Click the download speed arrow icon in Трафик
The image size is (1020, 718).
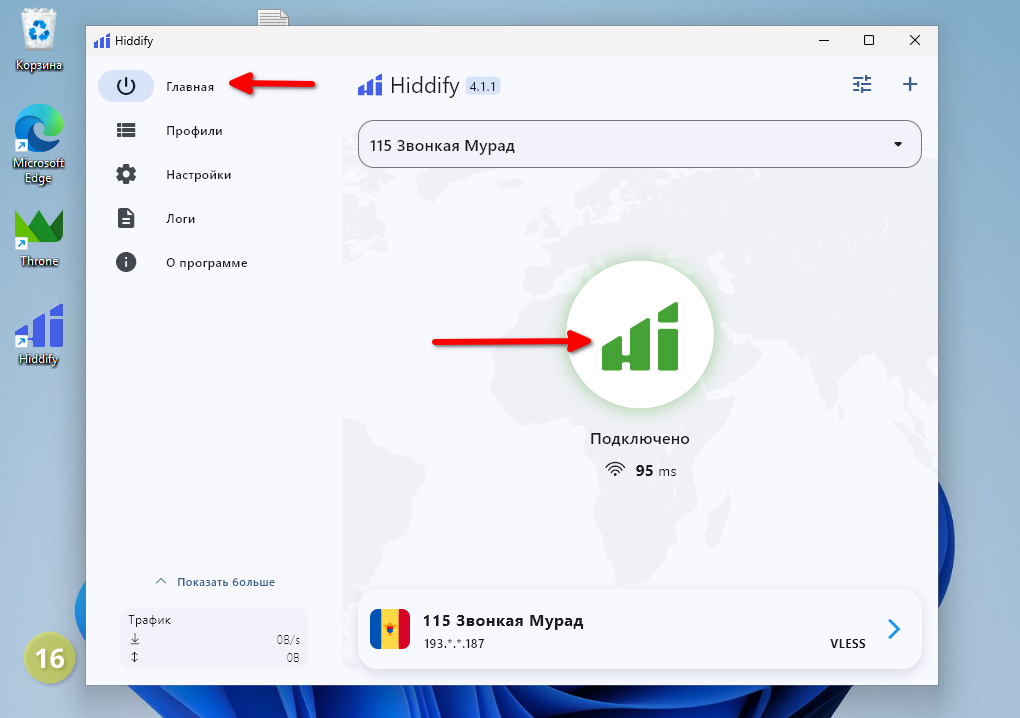[x=135, y=639]
